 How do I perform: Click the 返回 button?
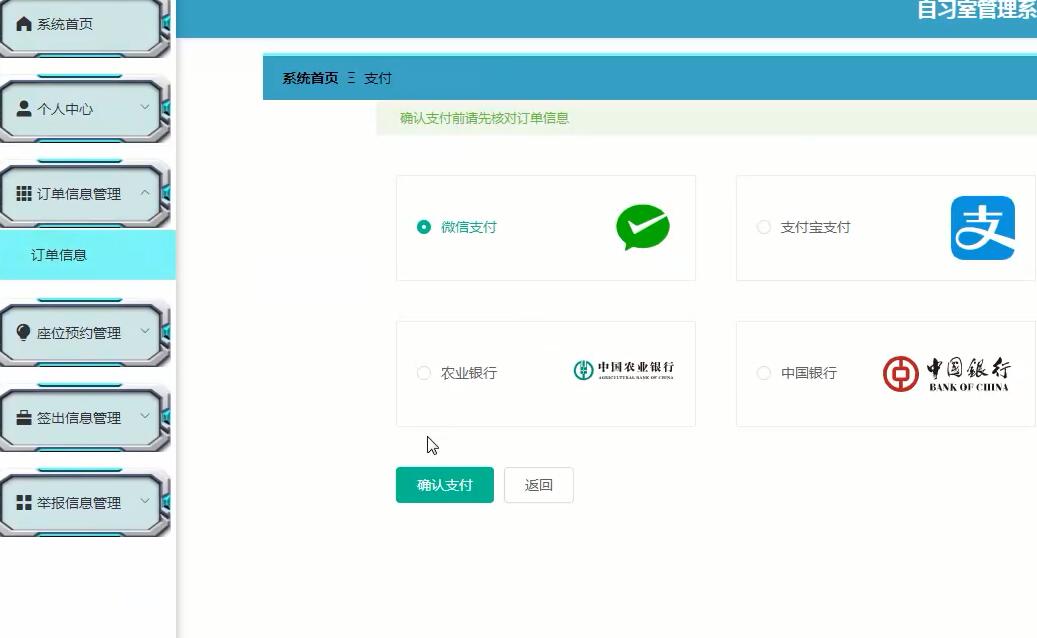click(x=538, y=485)
